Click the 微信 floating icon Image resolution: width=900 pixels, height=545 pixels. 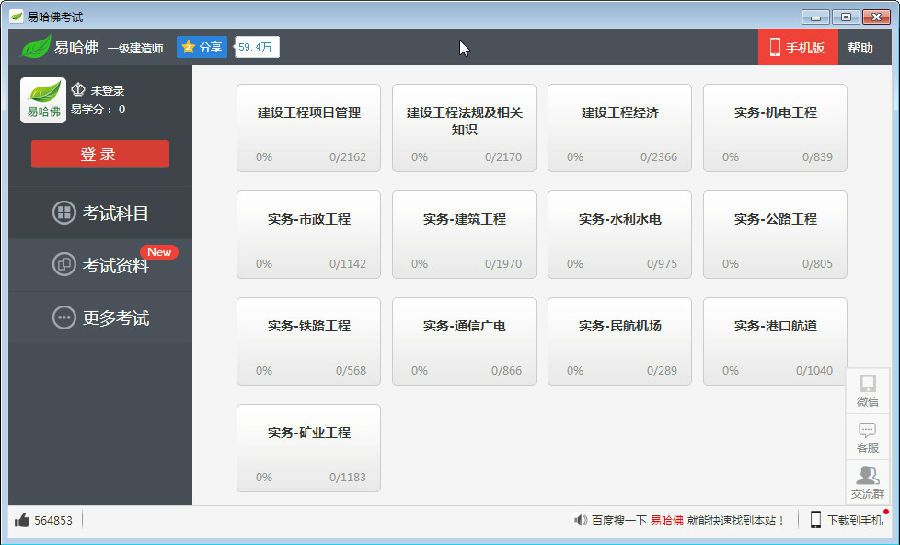pos(867,390)
